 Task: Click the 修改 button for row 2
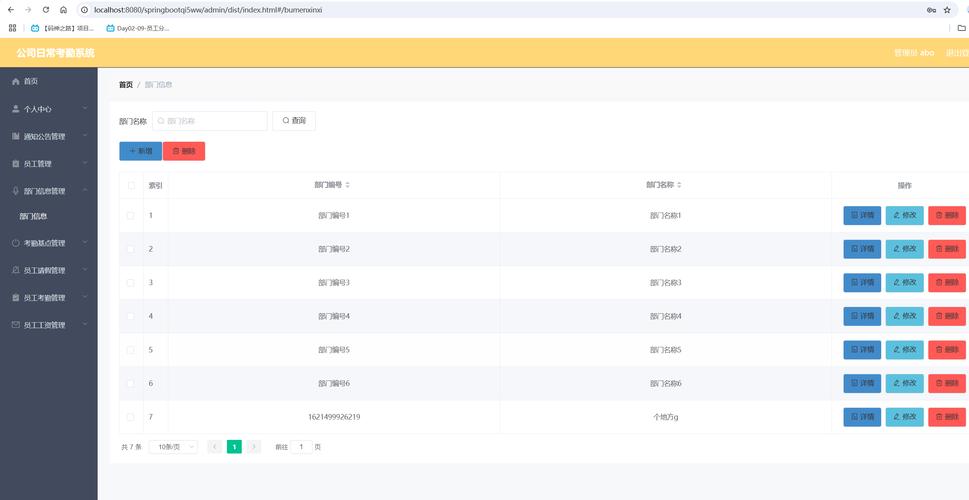[904, 249]
